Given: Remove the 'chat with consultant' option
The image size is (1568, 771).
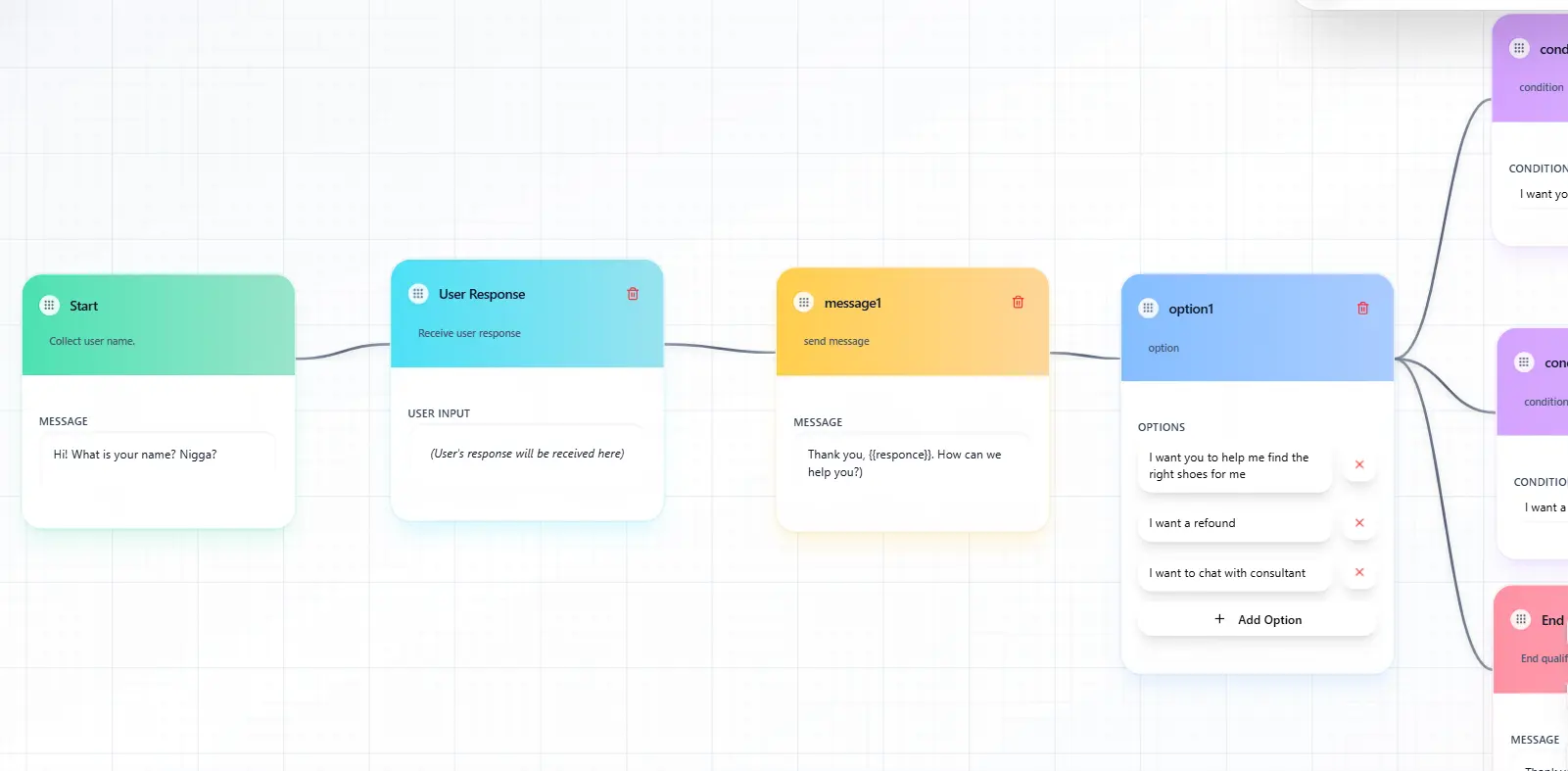Looking at the screenshot, I should (x=1359, y=572).
